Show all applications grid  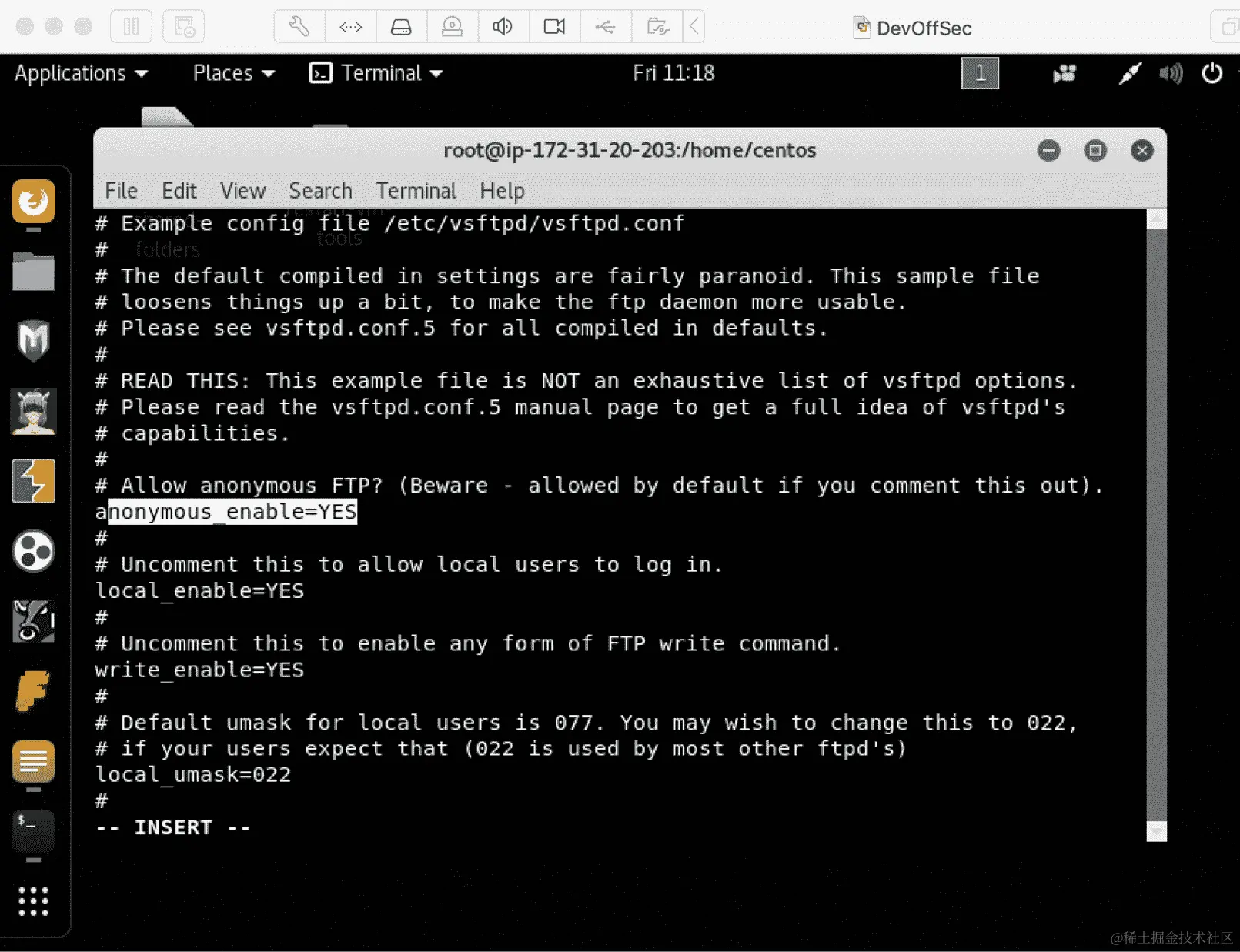point(33,901)
